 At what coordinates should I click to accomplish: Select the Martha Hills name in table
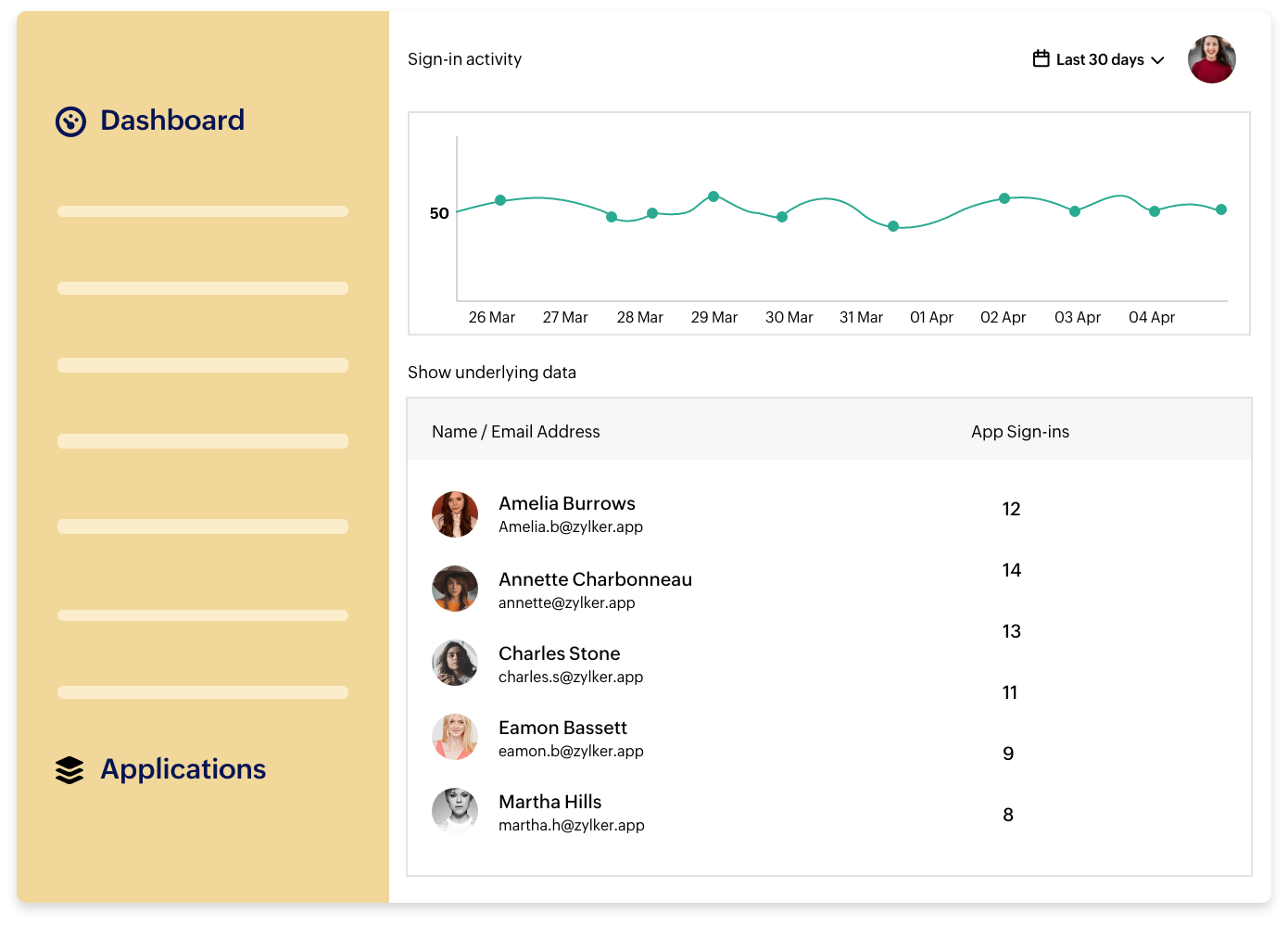tap(549, 802)
